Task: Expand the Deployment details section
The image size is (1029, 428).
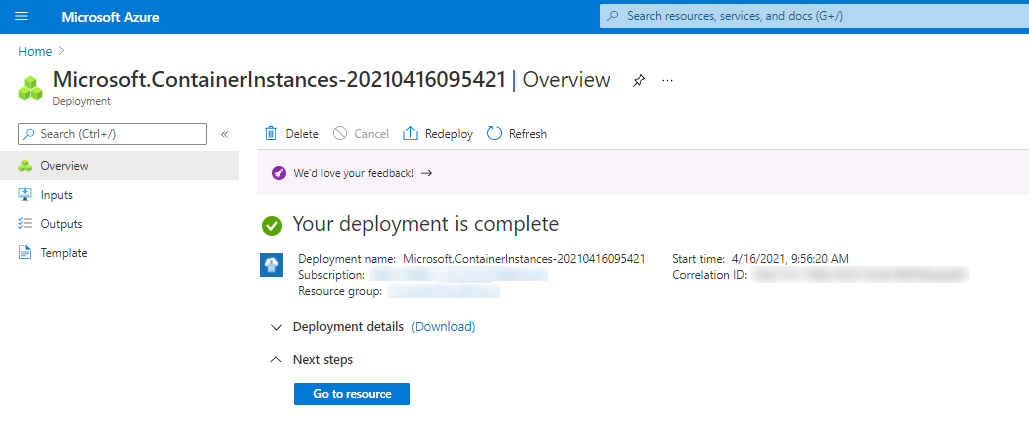Action: point(276,327)
